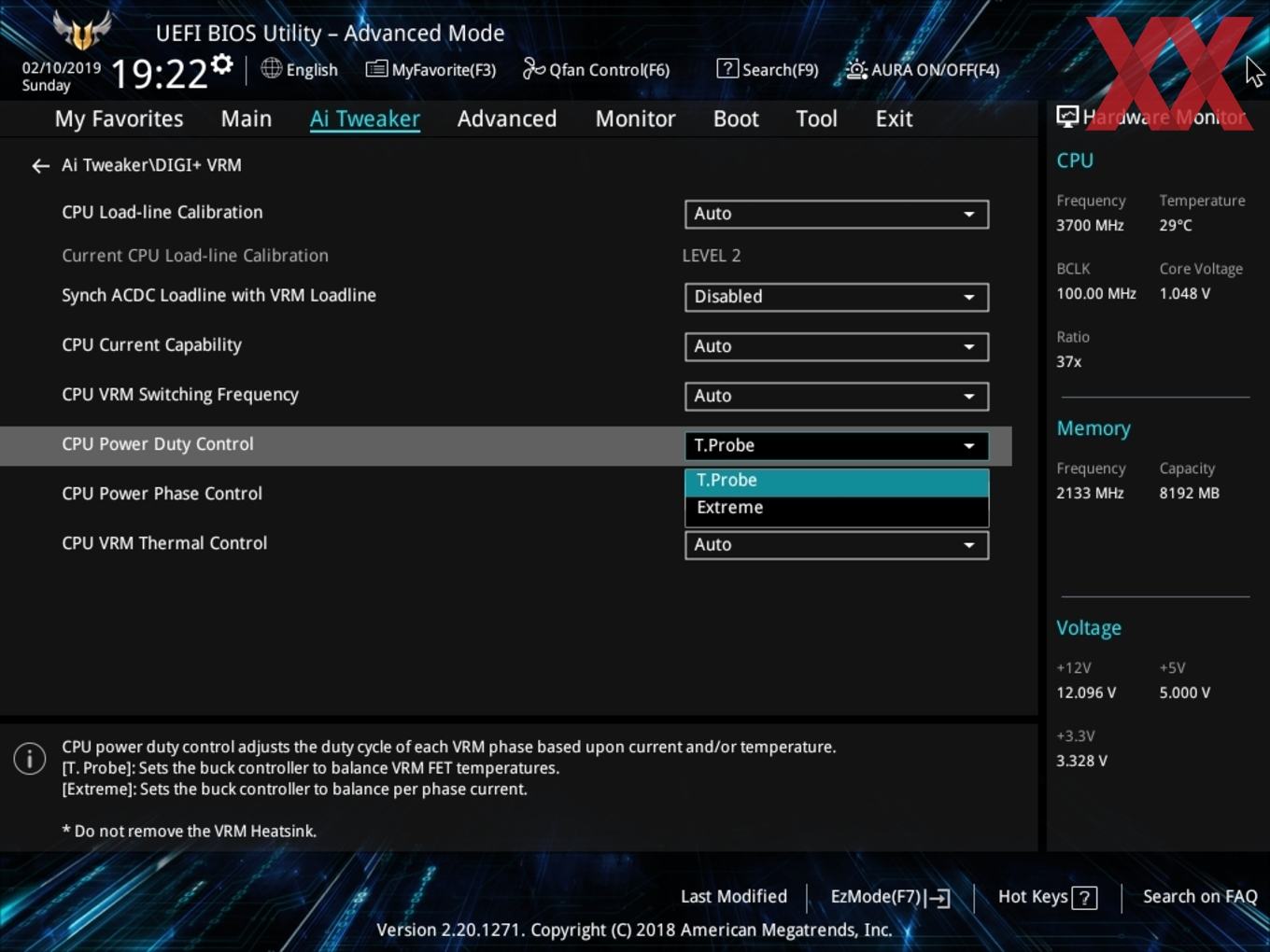1270x952 pixels.
Task: Click Core Voltage 1.048 V value
Action: click(1184, 293)
